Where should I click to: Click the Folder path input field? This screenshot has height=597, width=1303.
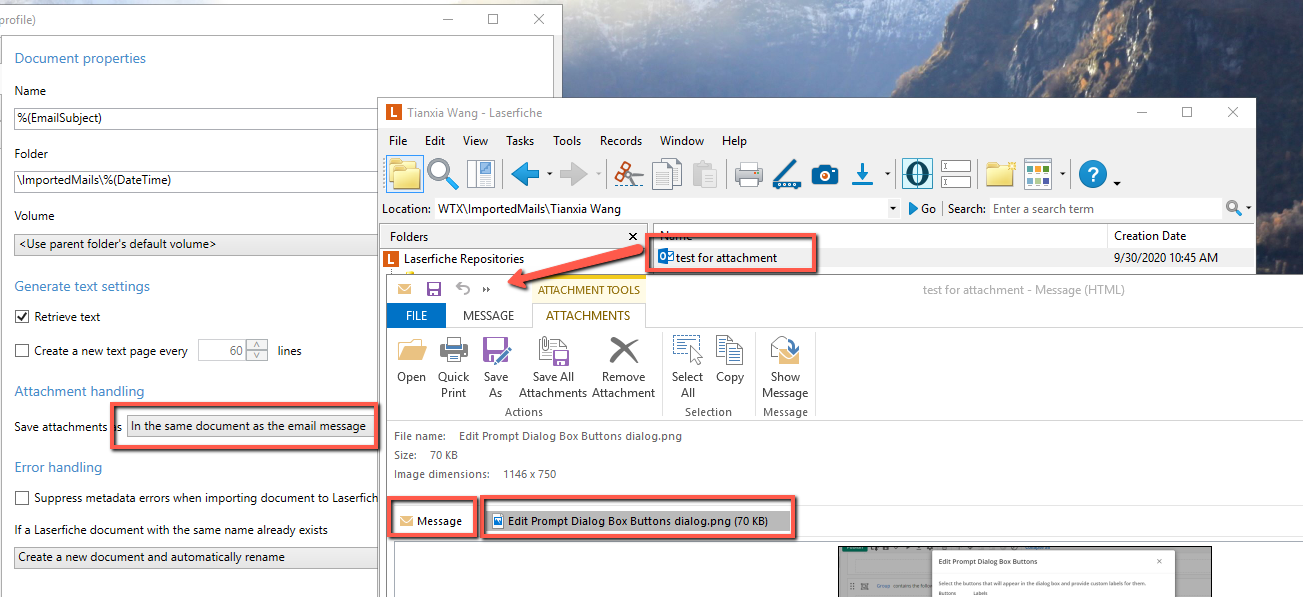pos(196,180)
